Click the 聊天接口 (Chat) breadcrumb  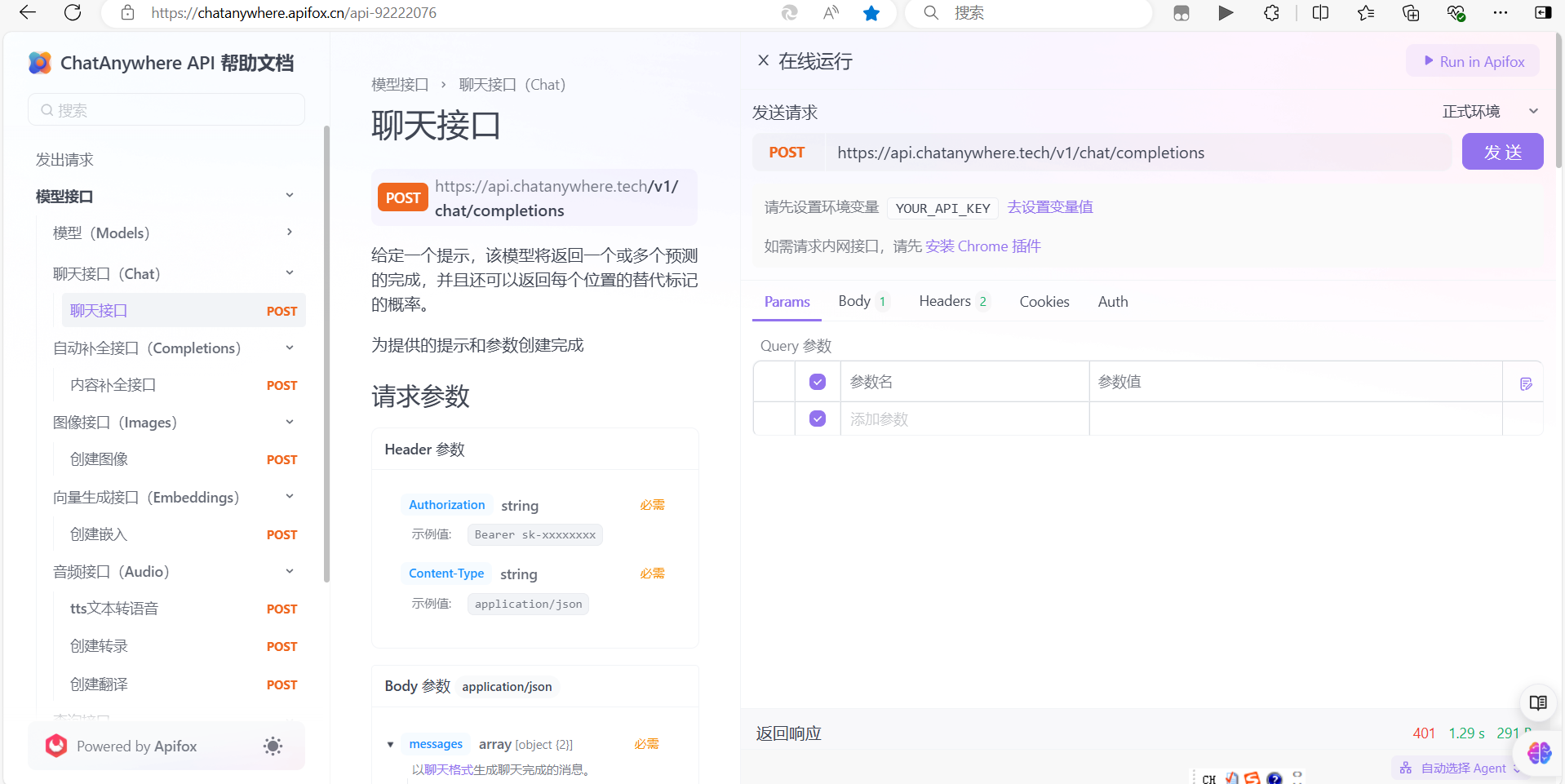coord(512,84)
